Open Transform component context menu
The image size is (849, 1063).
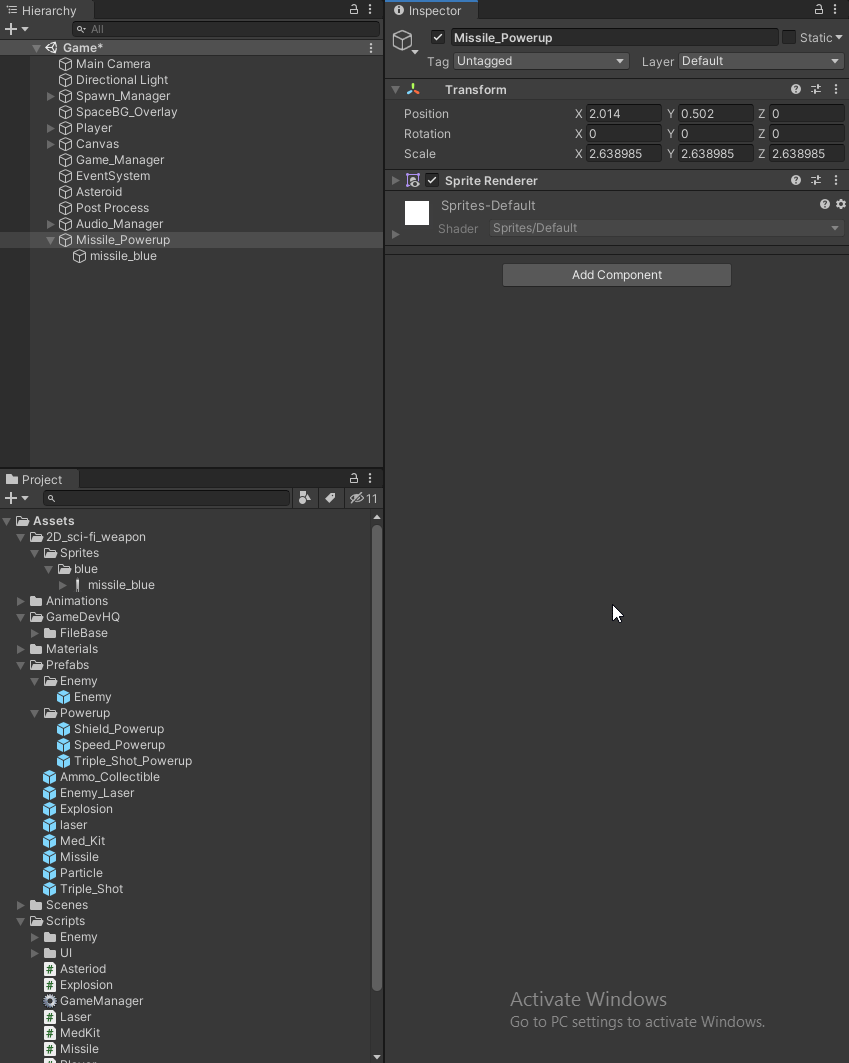835,89
